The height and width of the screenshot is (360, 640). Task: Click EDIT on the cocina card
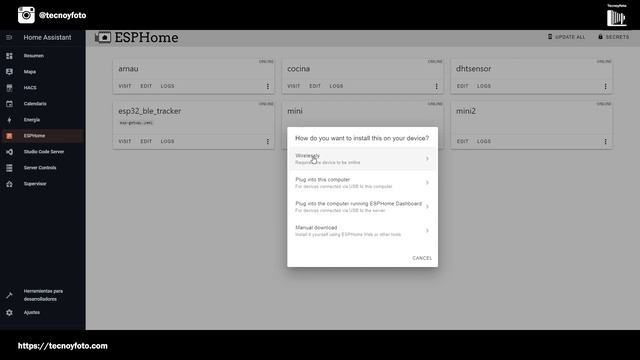click(315, 86)
